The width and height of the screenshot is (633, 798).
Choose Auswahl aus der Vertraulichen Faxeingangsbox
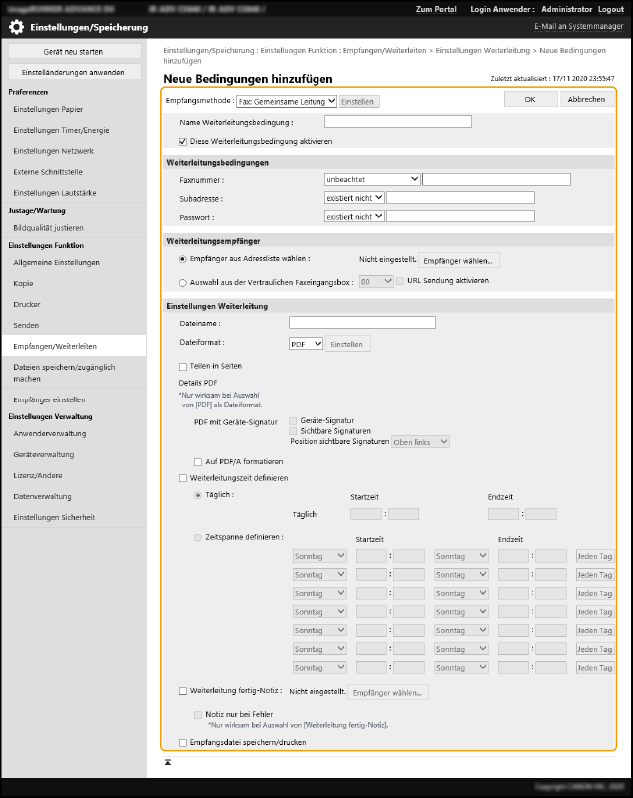click(182, 282)
